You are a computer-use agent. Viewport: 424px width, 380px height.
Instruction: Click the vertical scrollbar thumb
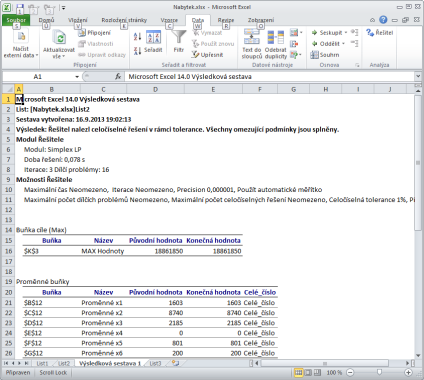(418, 163)
